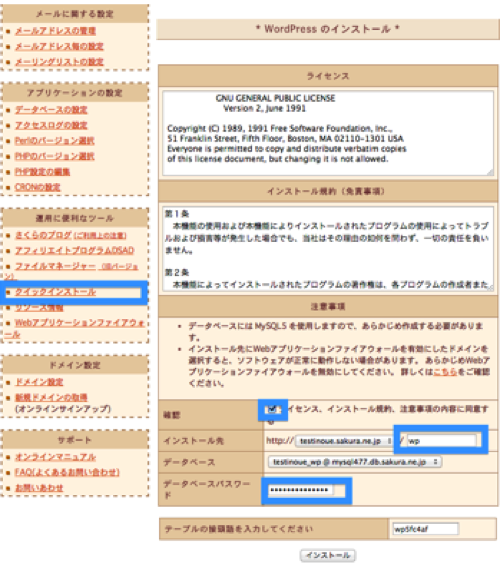Focus the install path field containing wp
This screenshot has width=500, height=571.
click(x=442, y=441)
